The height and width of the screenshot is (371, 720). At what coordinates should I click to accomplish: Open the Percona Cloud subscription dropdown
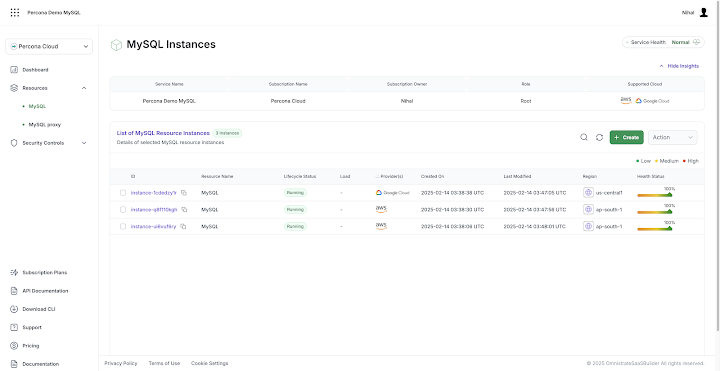[x=49, y=46]
